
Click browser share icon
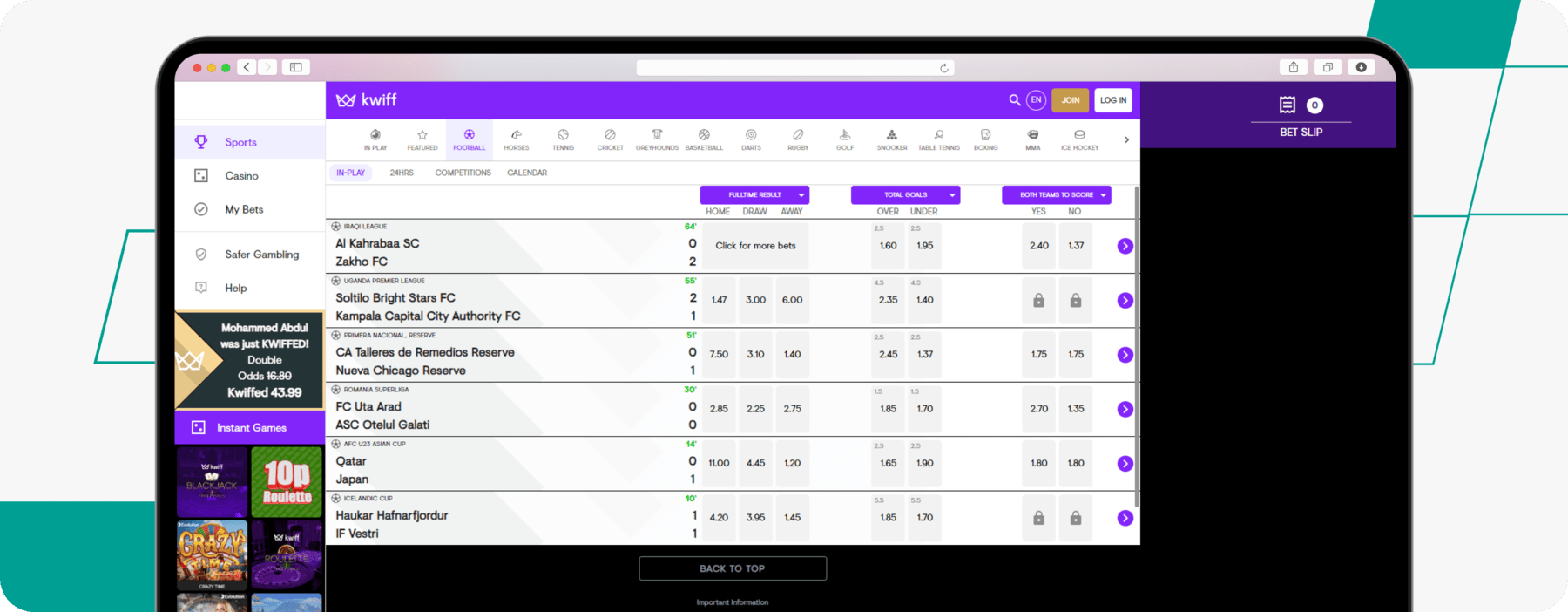(1294, 67)
